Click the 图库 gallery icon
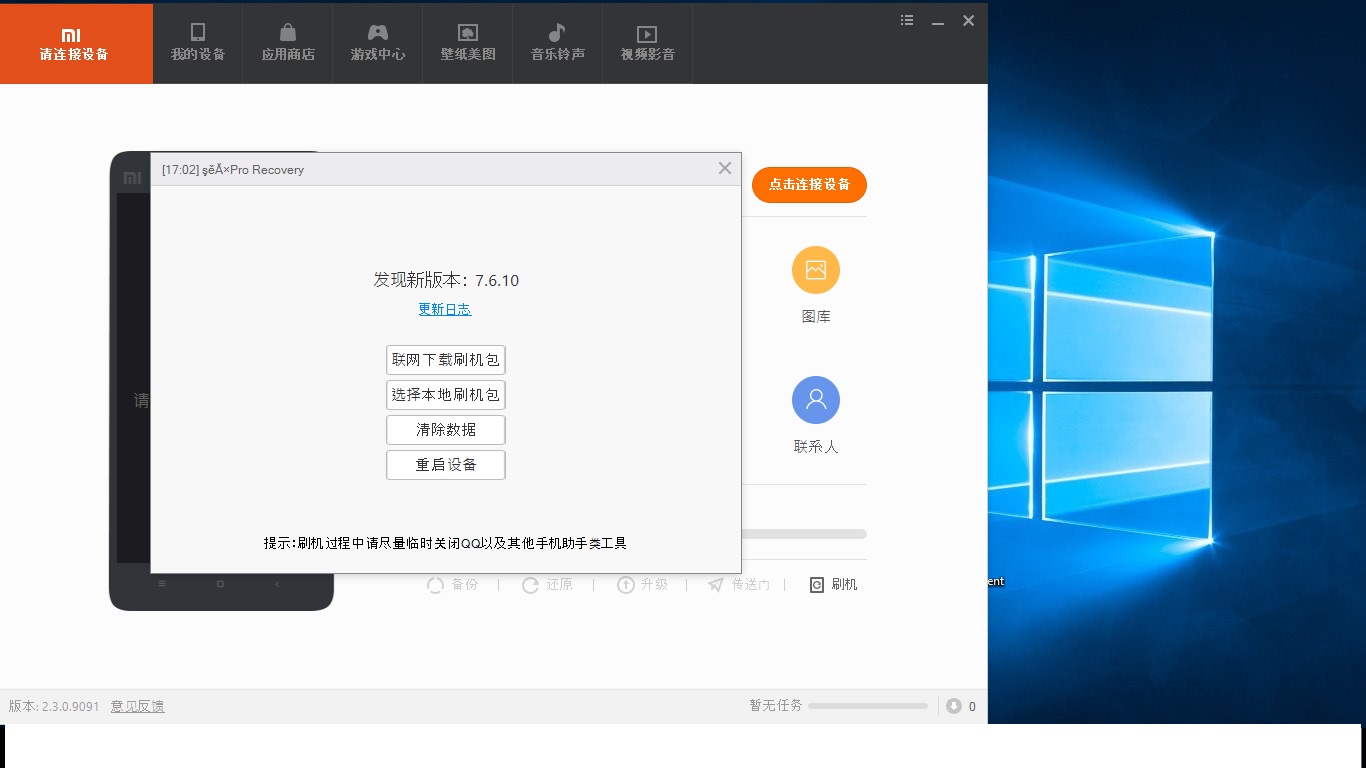 815,270
